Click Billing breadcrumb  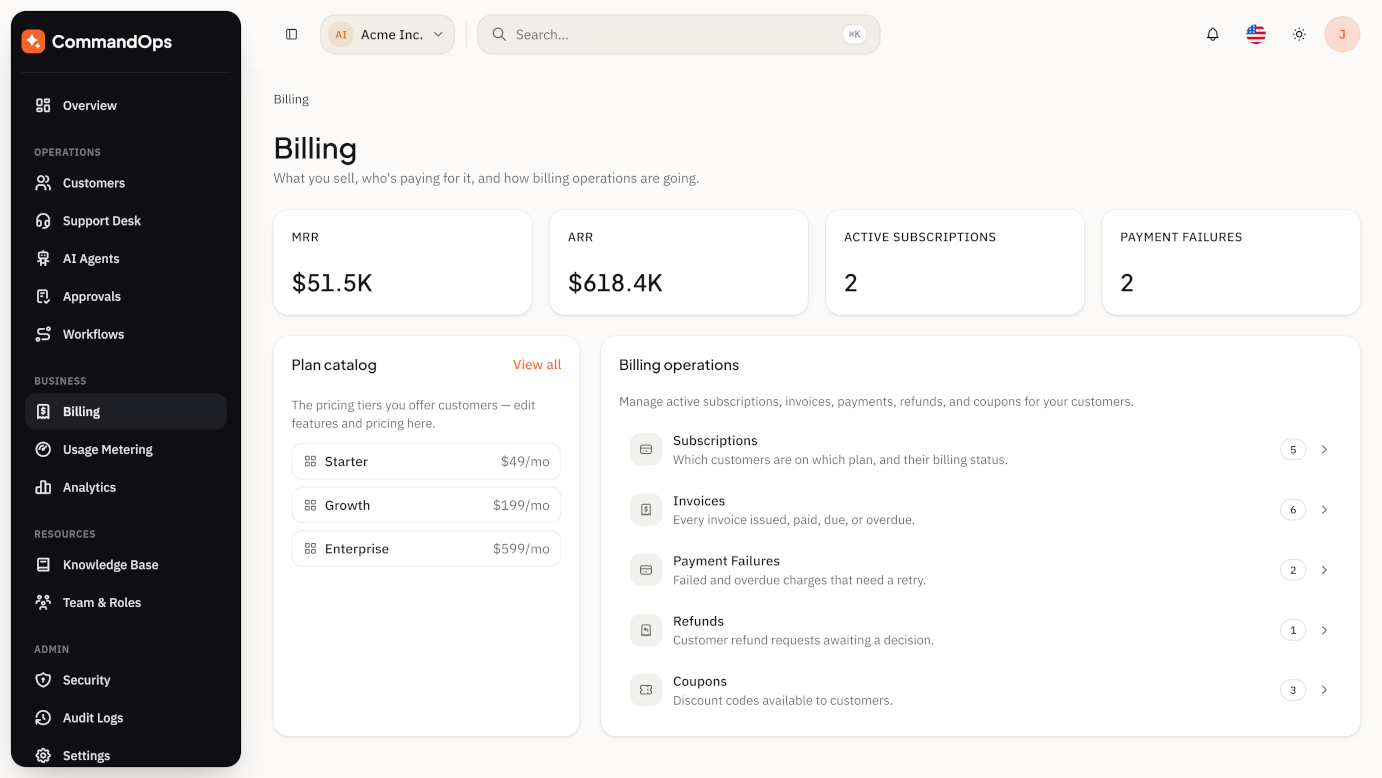pyautogui.click(x=291, y=99)
